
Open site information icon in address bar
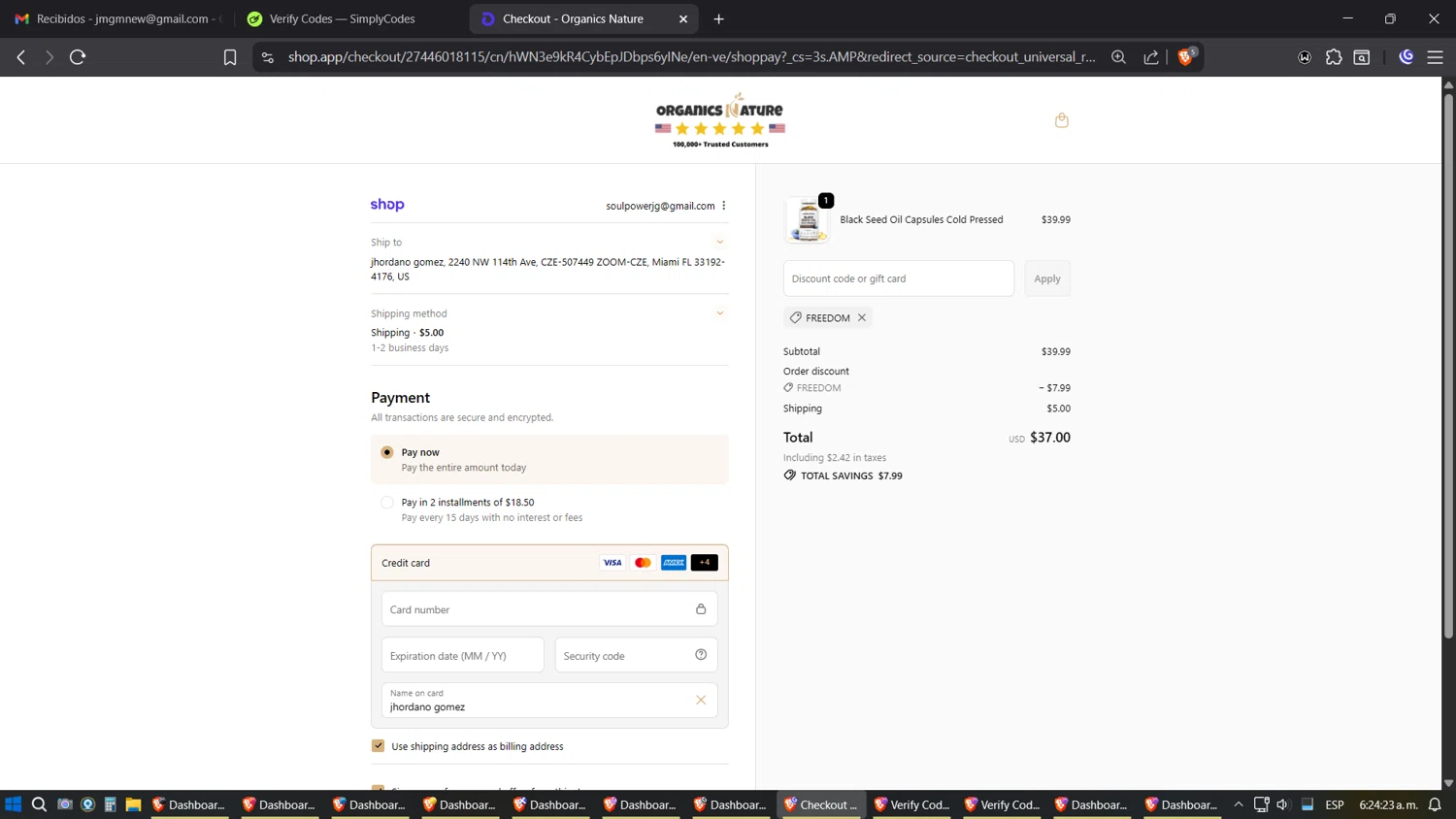(268, 57)
